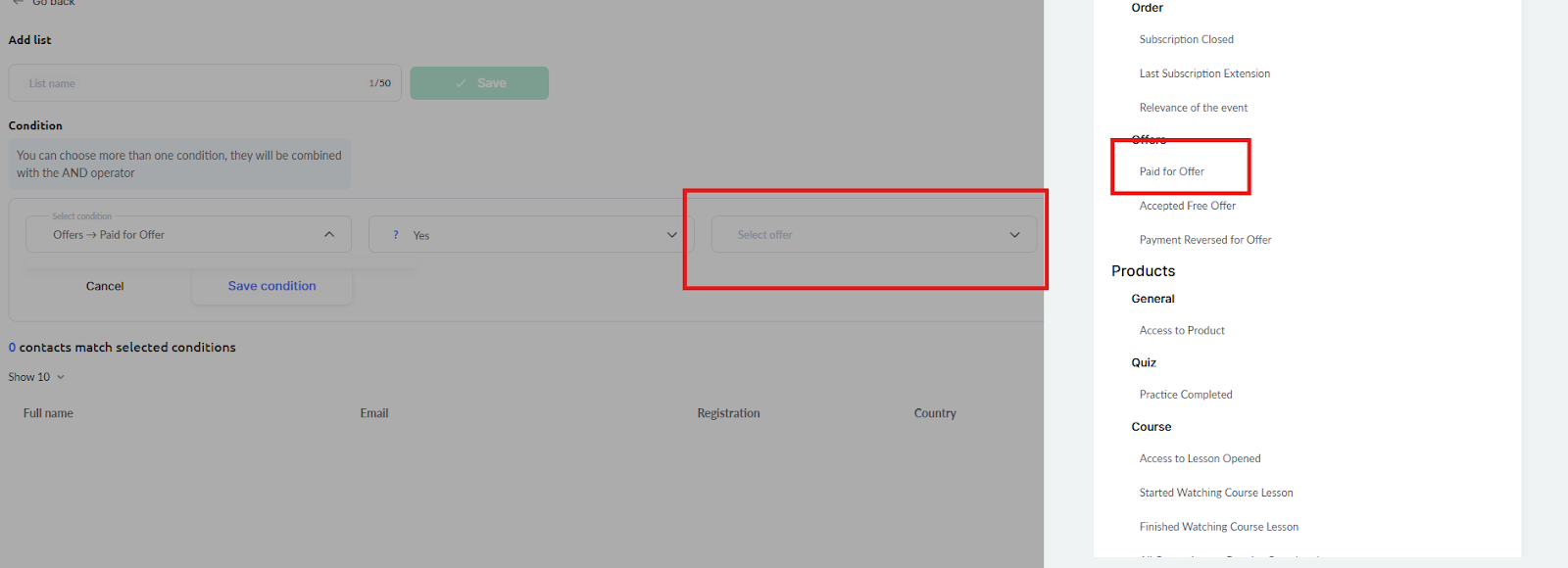Click the Select offer chevron arrow
1568x568 pixels.
[x=1015, y=235]
